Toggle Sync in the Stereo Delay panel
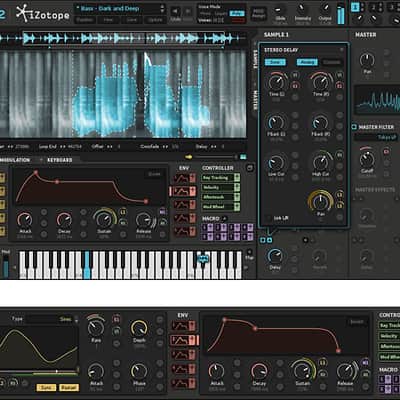 coord(275,62)
